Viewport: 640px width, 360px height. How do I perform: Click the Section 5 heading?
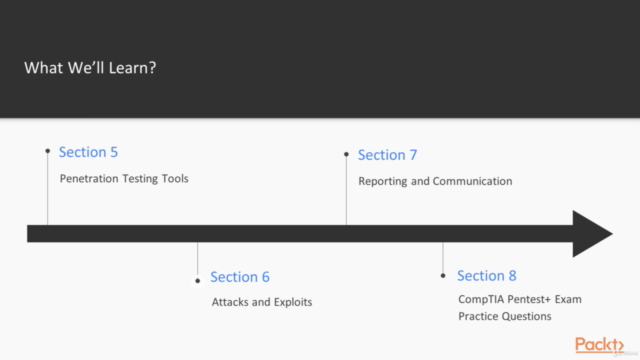[88, 152]
